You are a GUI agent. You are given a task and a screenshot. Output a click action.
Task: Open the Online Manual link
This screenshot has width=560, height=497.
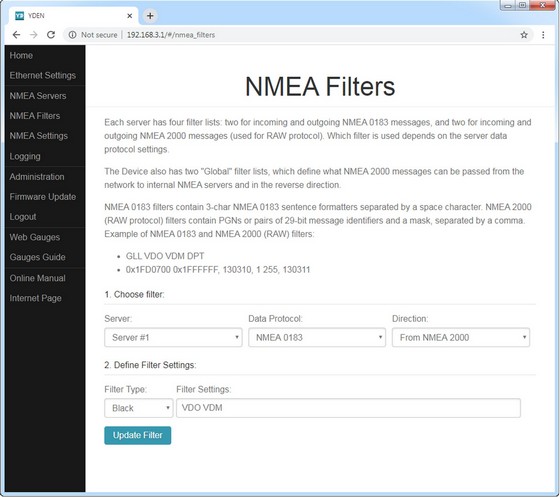[38, 278]
